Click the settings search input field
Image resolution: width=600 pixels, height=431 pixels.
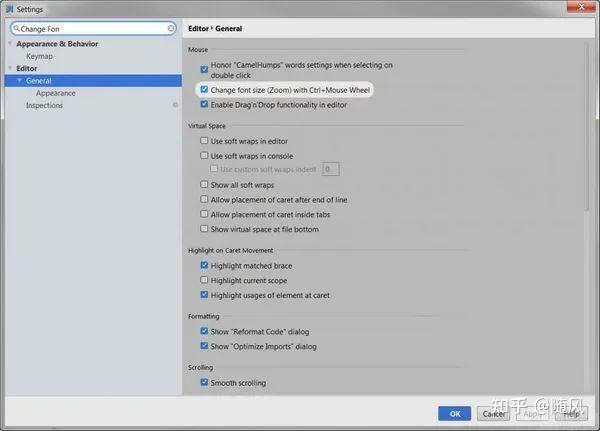click(x=93, y=29)
